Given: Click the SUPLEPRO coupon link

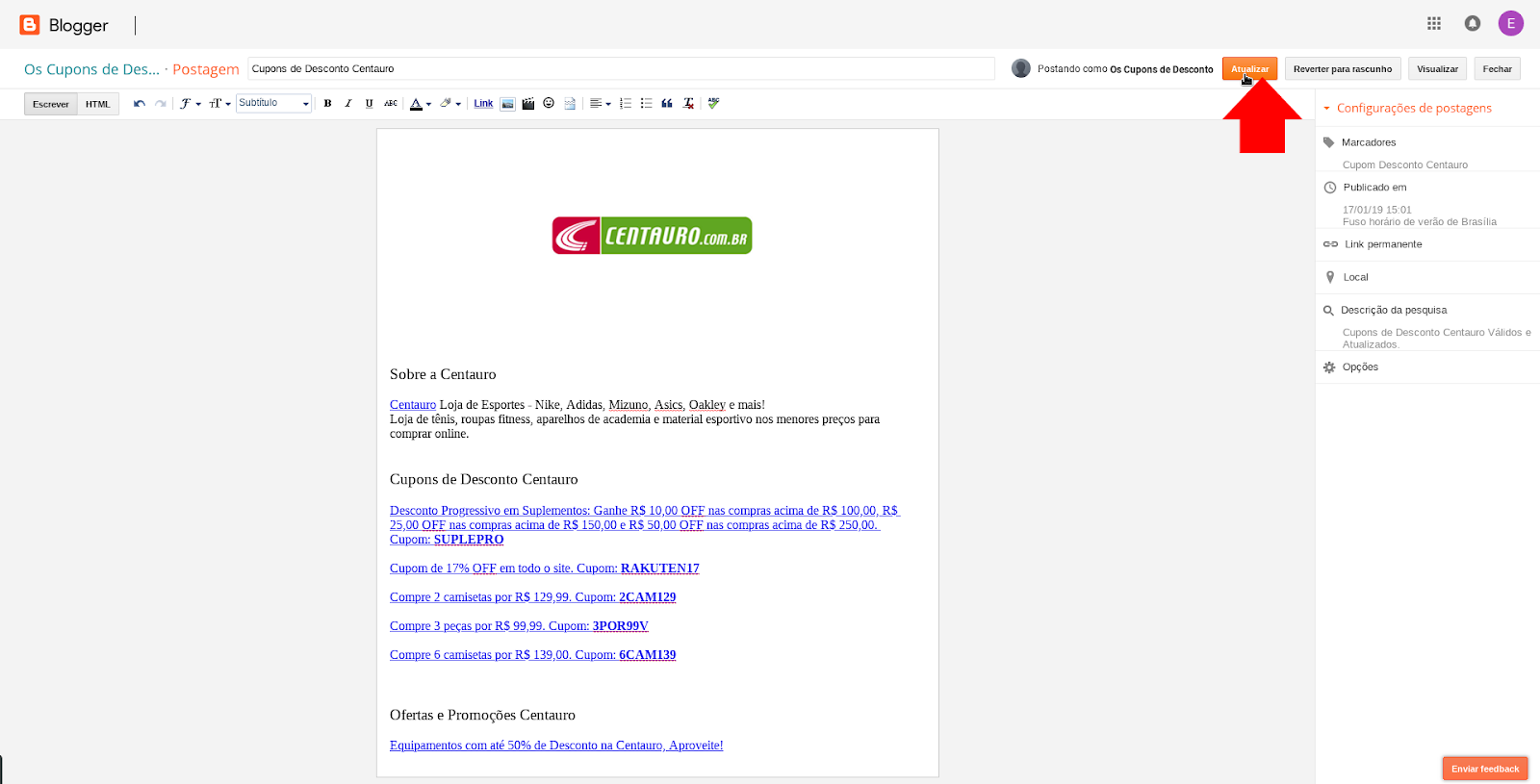Looking at the screenshot, I should pyautogui.click(x=469, y=540).
